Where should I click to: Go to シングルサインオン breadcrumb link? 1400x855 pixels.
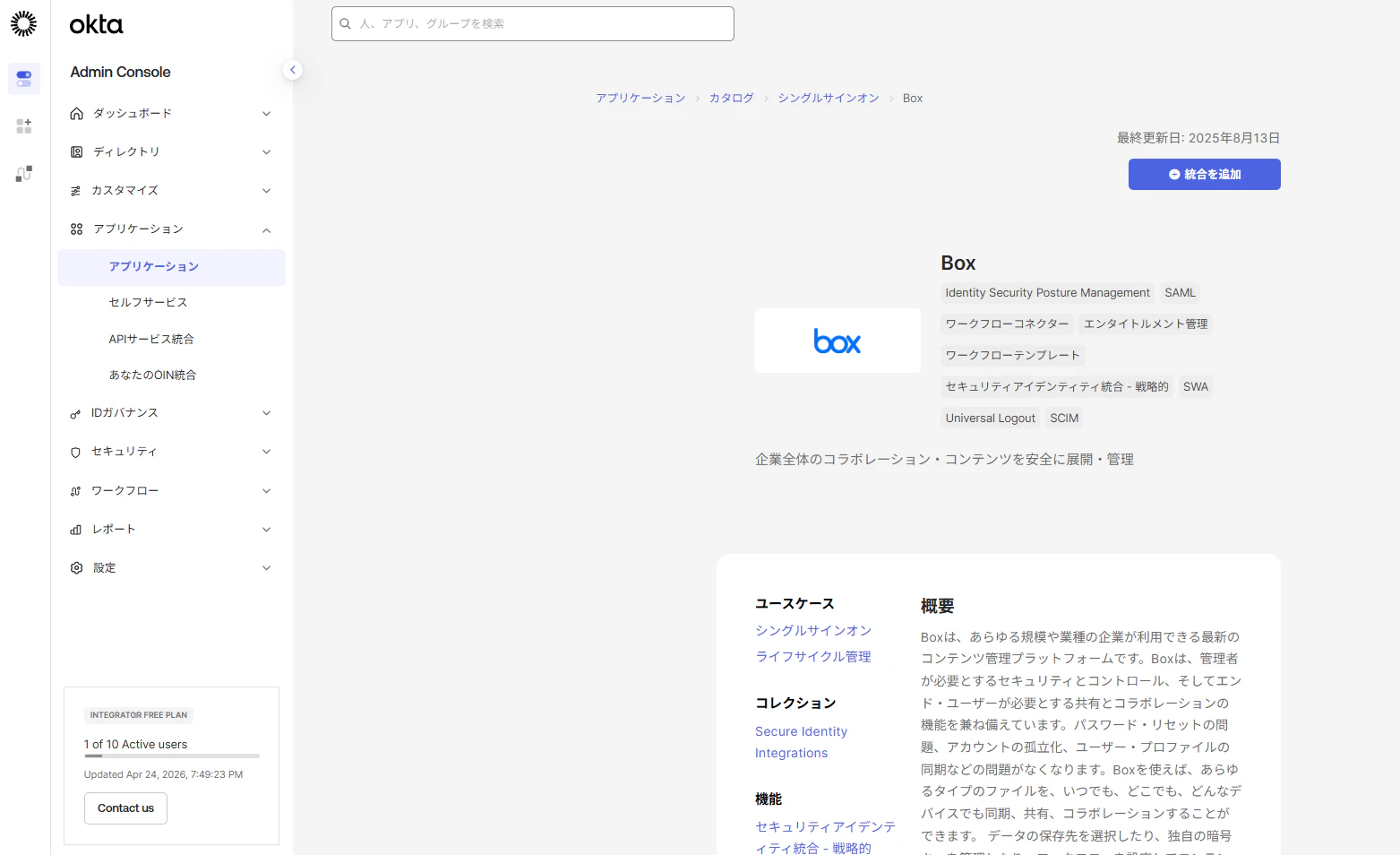[829, 99]
